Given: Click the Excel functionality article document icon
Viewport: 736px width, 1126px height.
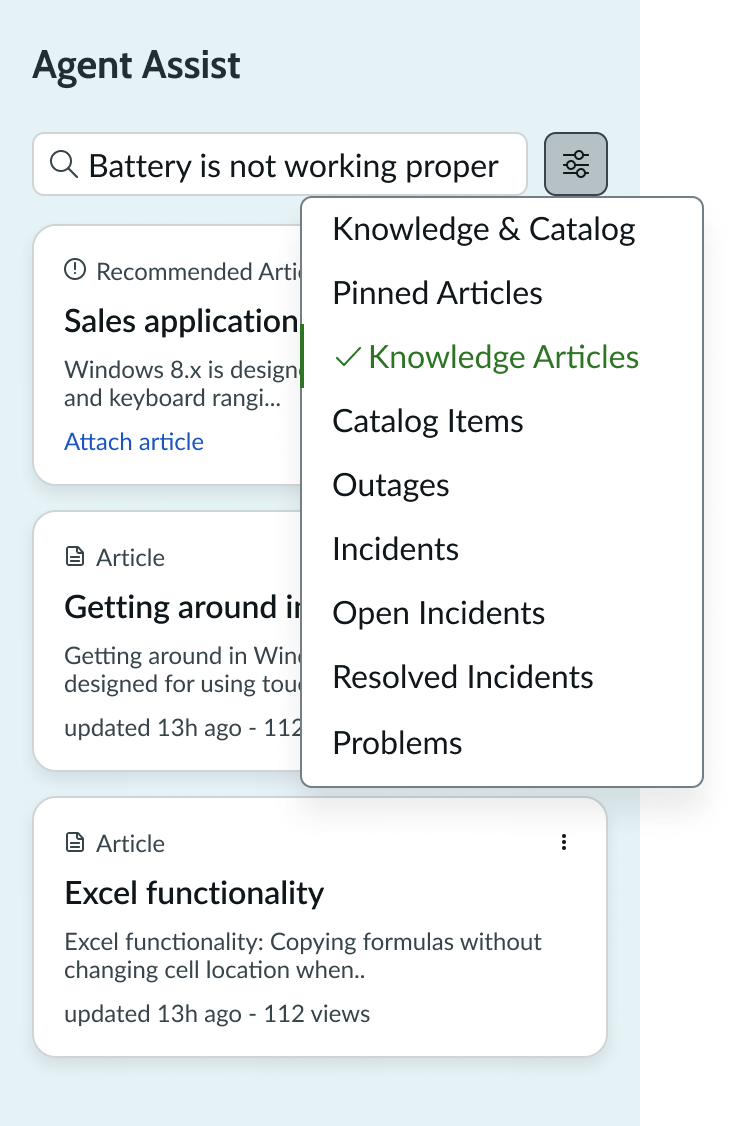Looking at the screenshot, I should coord(75,843).
